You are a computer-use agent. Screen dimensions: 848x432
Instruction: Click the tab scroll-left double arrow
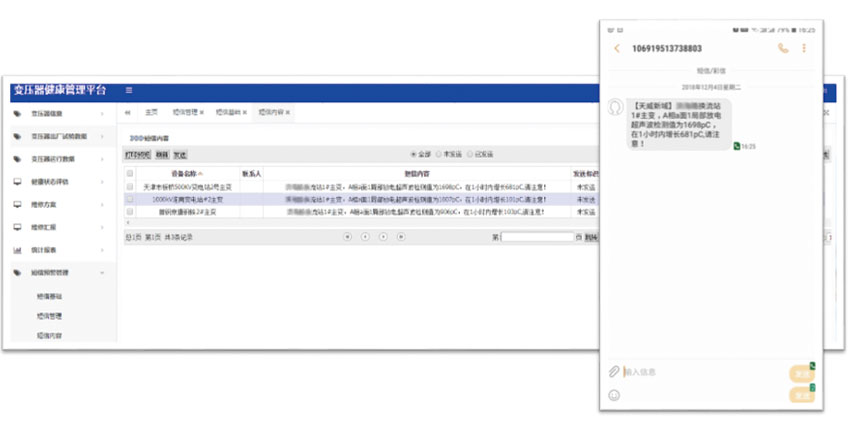pyautogui.click(x=127, y=112)
